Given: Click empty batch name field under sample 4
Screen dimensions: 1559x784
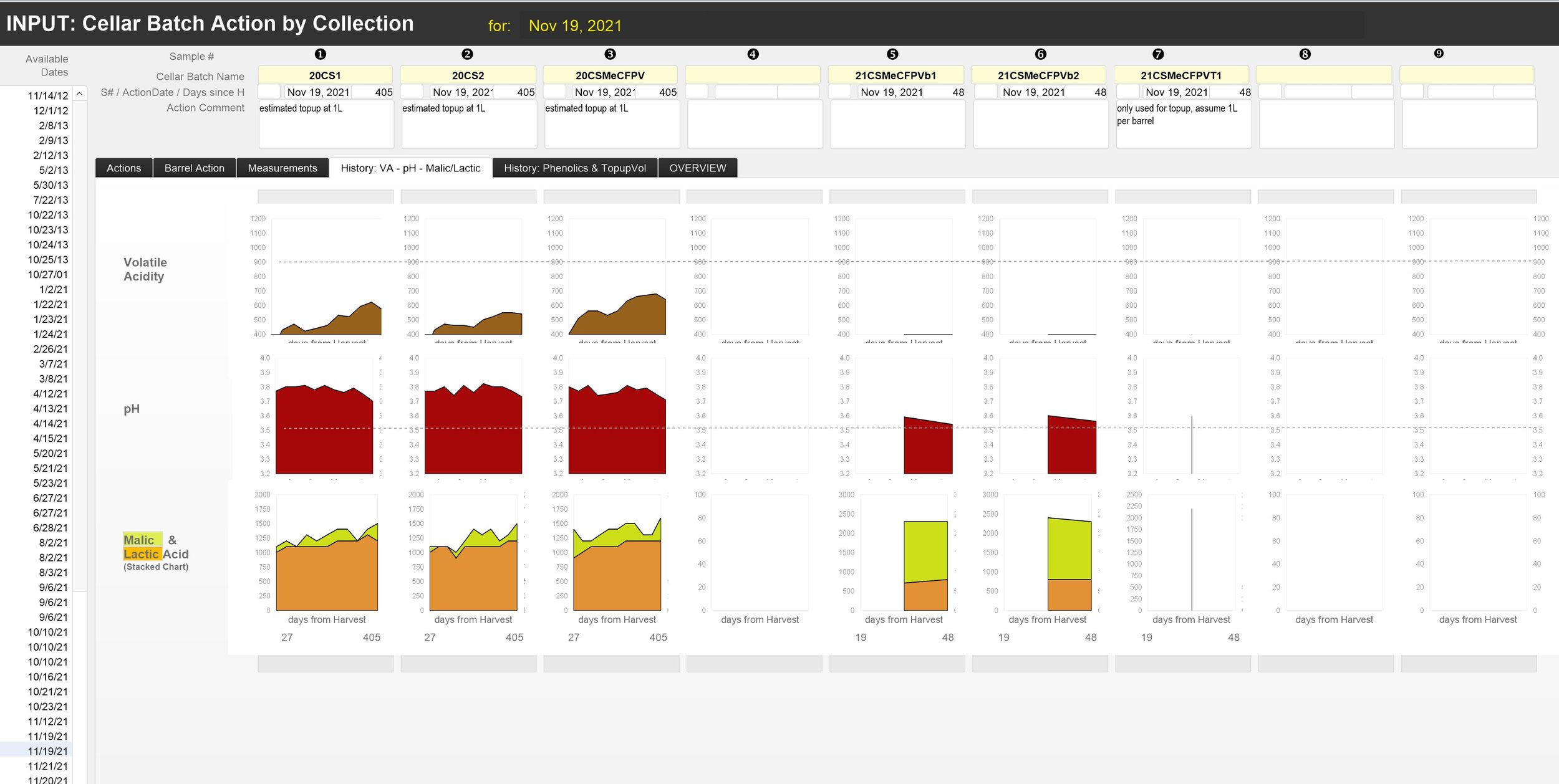Looking at the screenshot, I should (x=753, y=75).
